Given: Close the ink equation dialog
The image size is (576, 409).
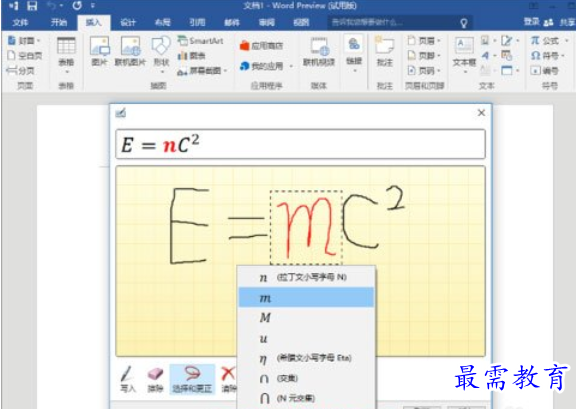Looking at the screenshot, I should [x=481, y=113].
